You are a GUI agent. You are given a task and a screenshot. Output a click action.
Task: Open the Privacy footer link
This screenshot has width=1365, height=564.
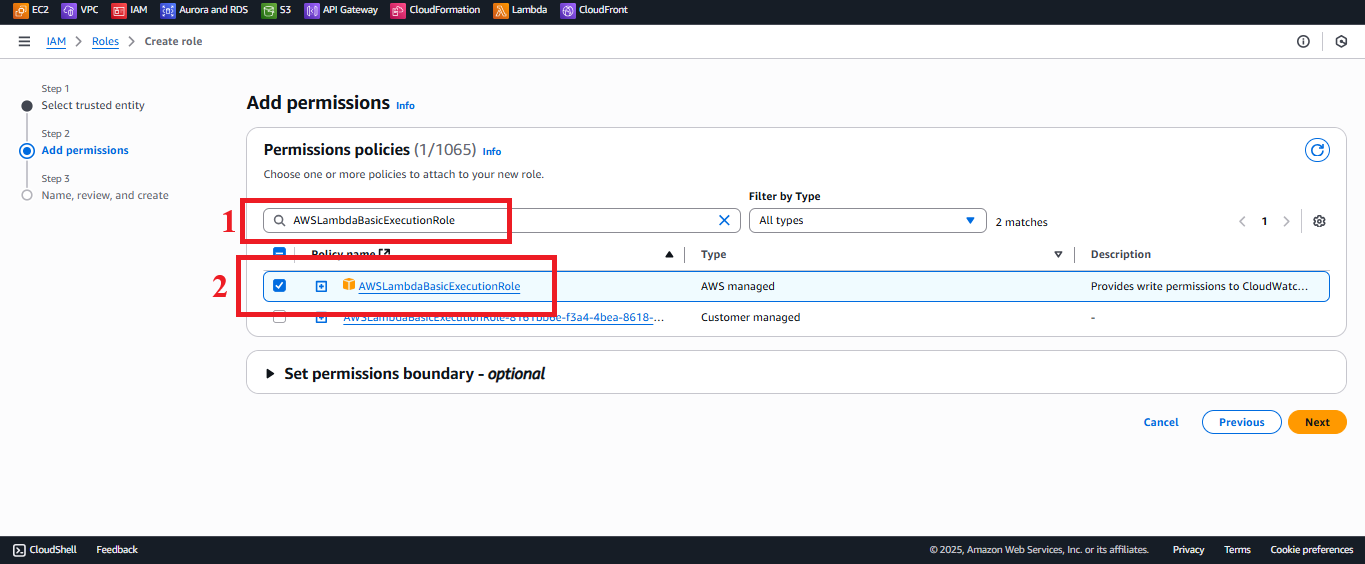(x=1188, y=549)
